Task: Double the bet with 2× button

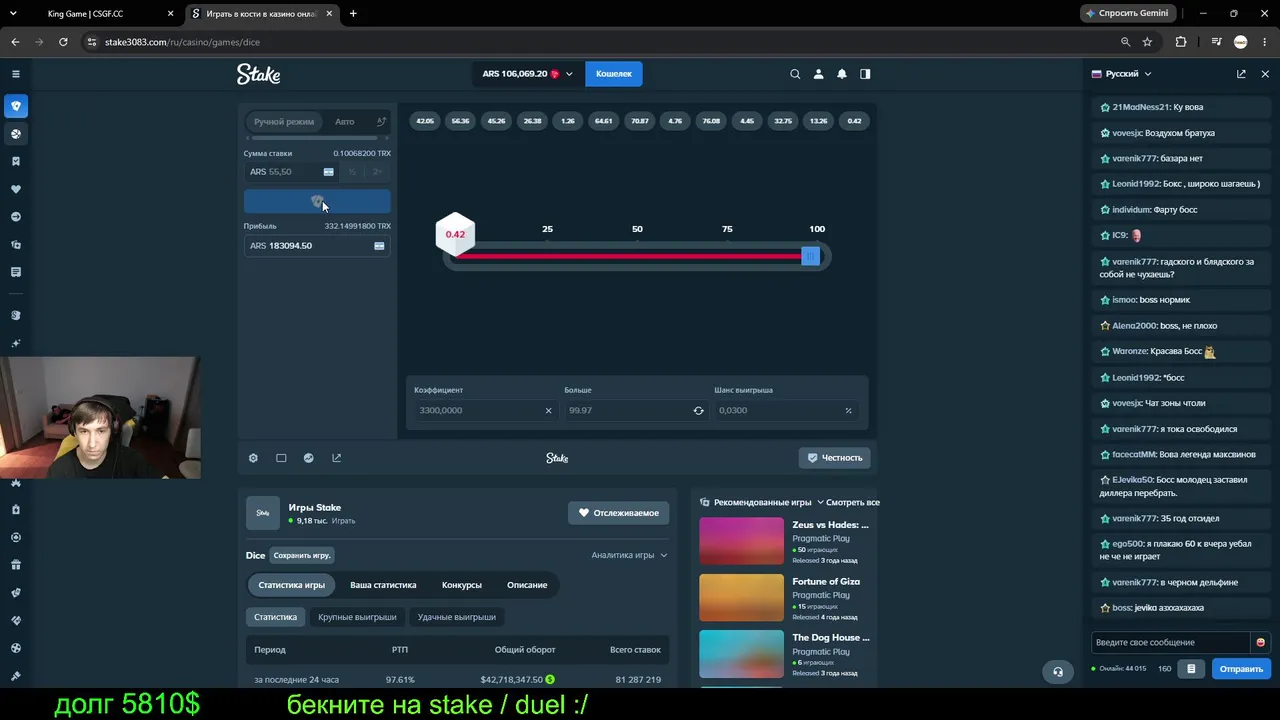Action: pos(377,172)
